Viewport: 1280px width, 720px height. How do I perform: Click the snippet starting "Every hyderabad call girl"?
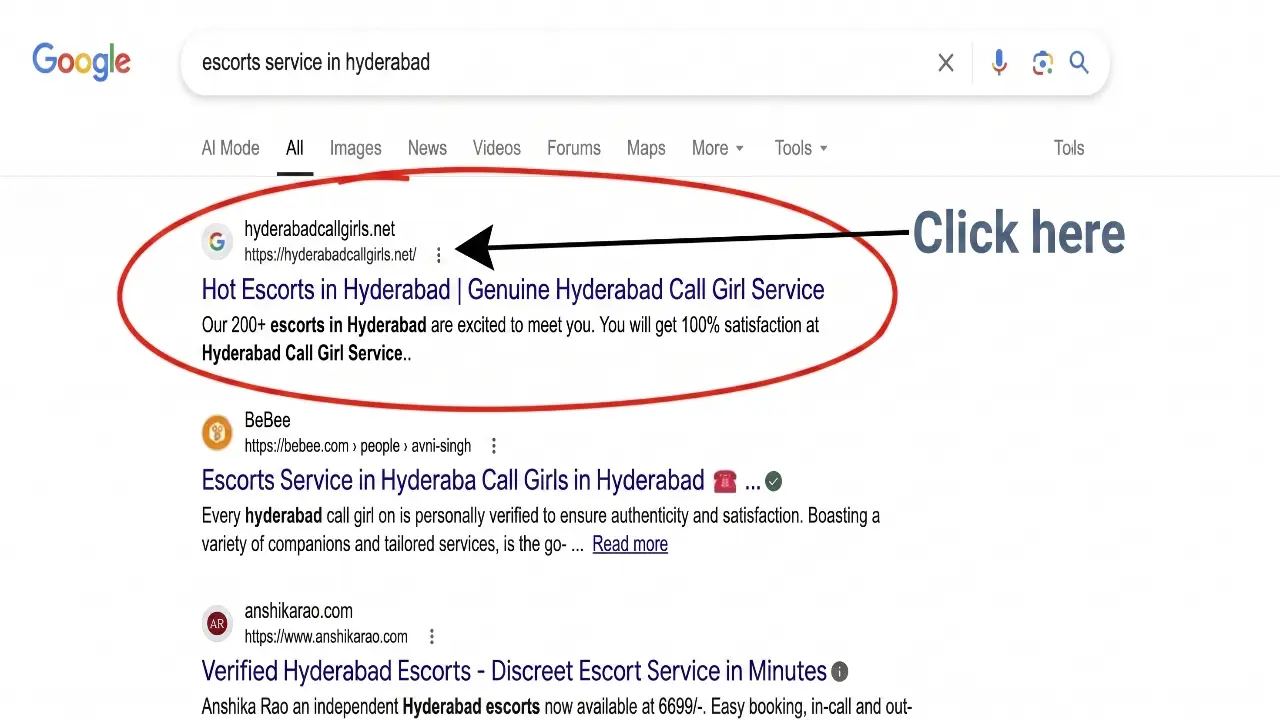point(541,530)
